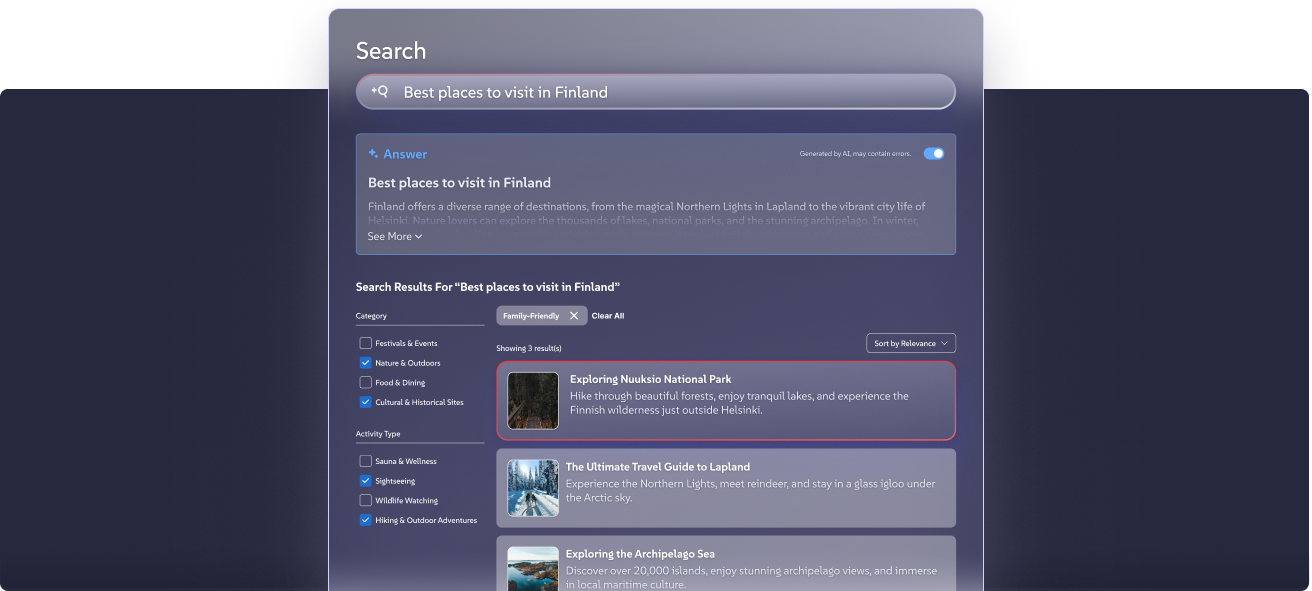Check the Festivals & Events checkbox
The height and width of the screenshot is (591, 1312).
click(x=366, y=343)
